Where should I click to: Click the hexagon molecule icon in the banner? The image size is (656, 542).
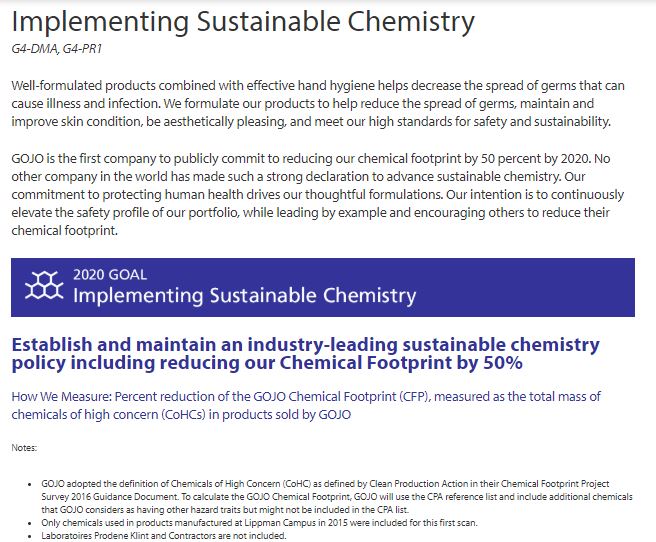click(x=39, y=284)
